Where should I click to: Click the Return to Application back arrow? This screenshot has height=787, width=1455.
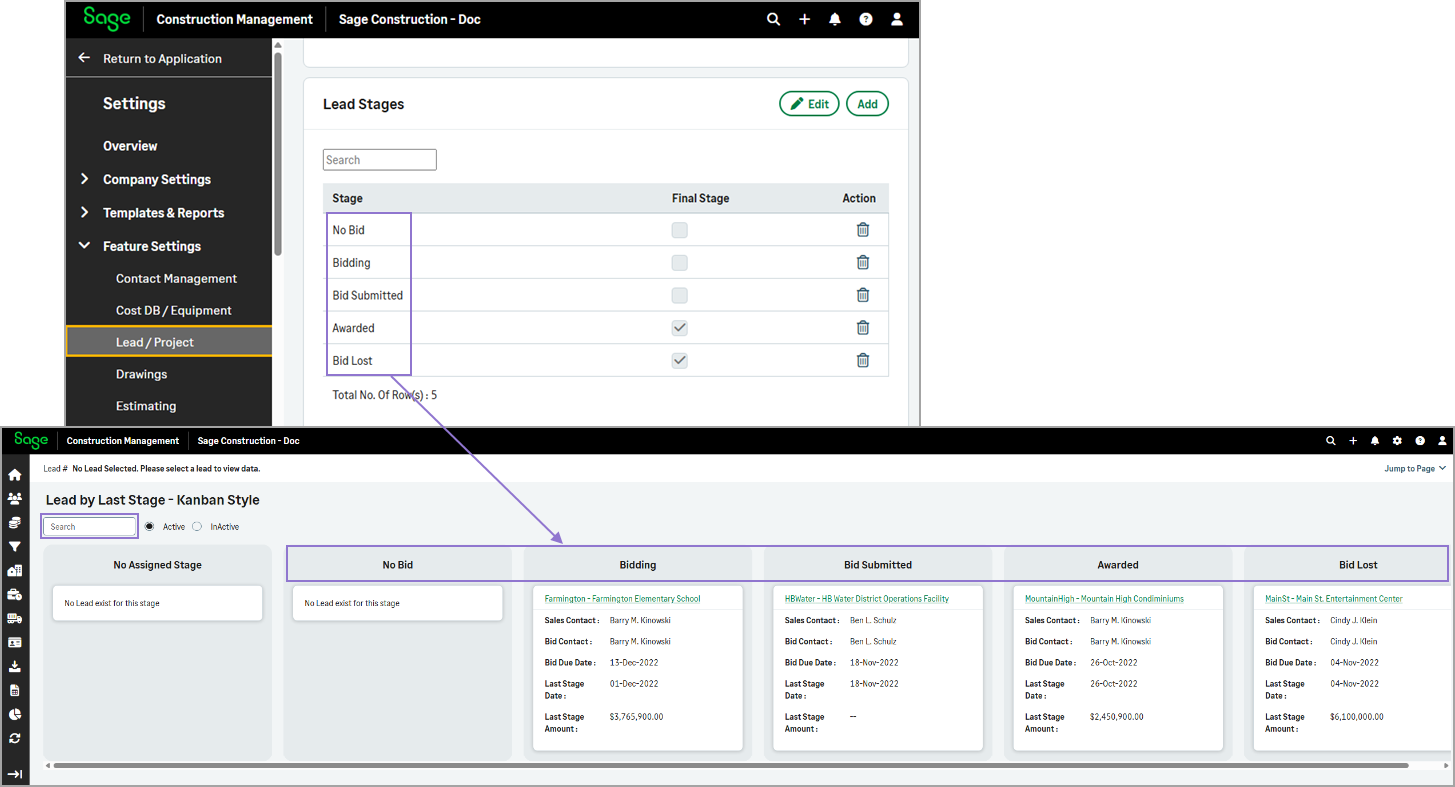[x=84, y=58]
